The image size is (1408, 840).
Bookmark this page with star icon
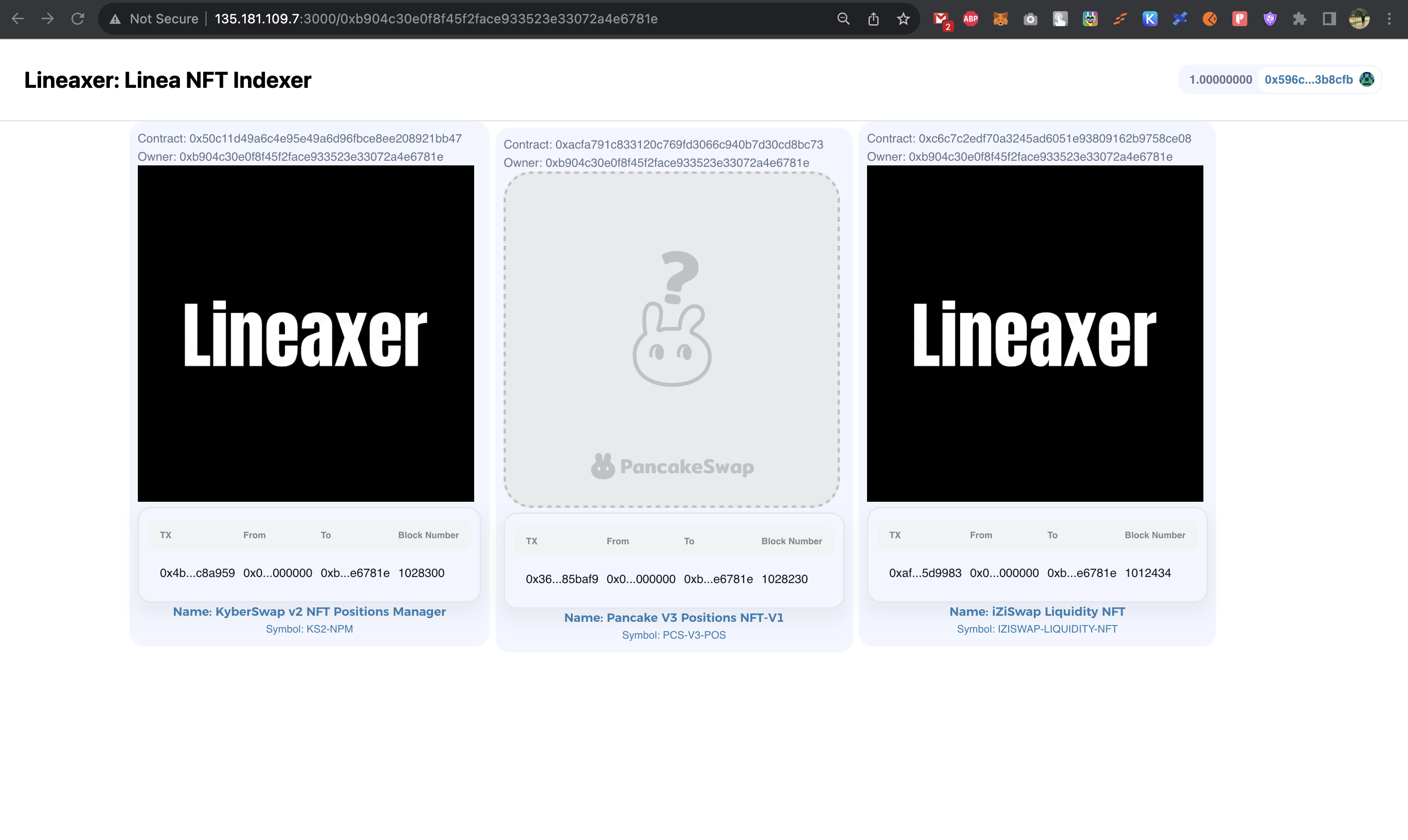click(x=903, y=19)
